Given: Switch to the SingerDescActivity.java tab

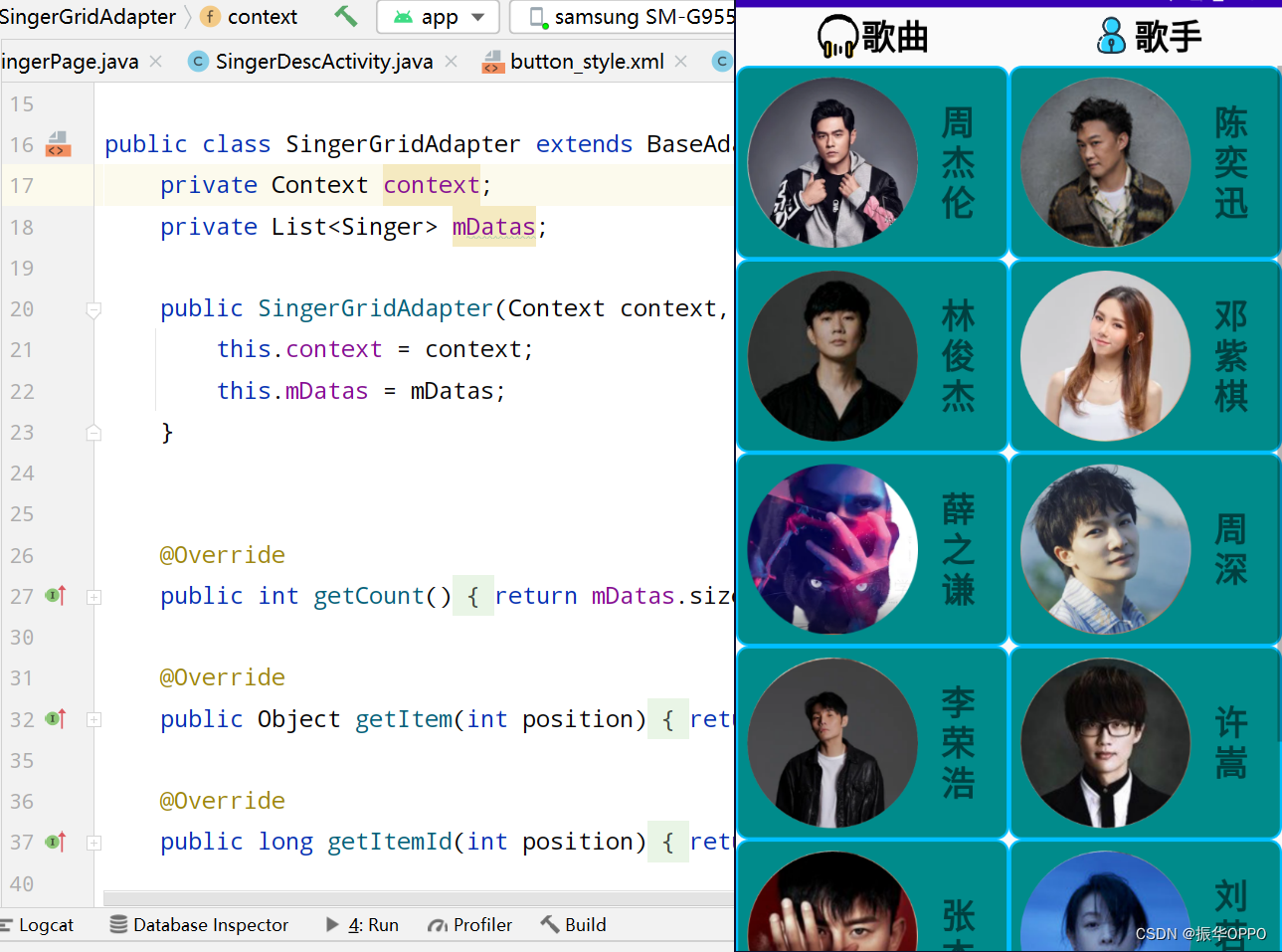Looking at the screenshot, I should (x=324, y=62).
